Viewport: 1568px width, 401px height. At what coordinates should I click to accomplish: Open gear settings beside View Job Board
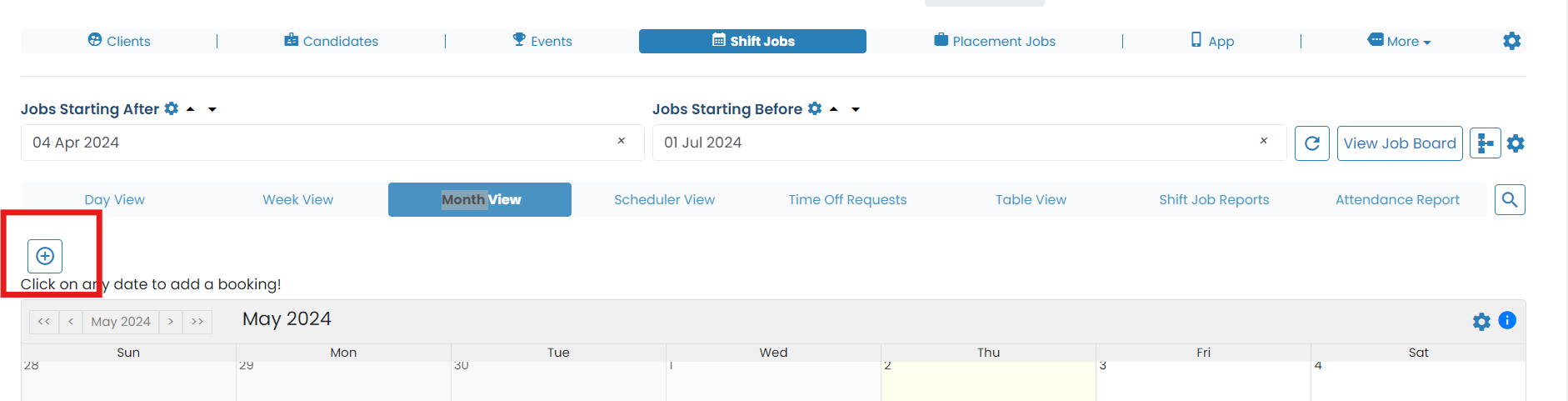click(x=1516, y=143)
